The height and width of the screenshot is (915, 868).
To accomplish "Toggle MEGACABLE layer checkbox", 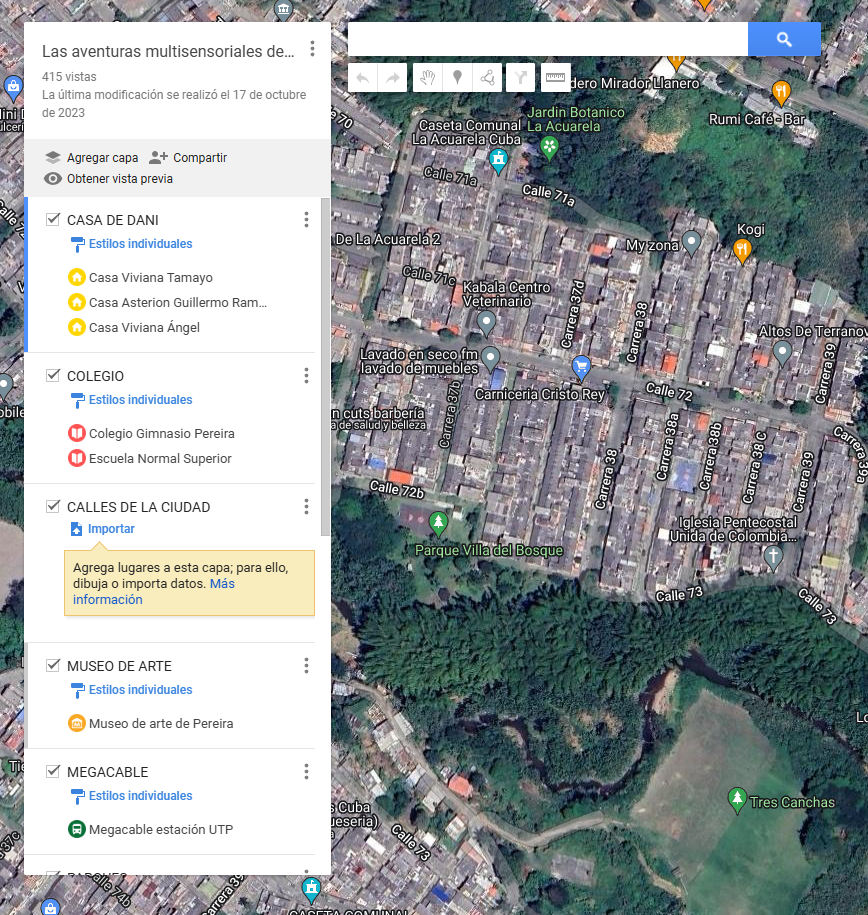I will 53,771.
